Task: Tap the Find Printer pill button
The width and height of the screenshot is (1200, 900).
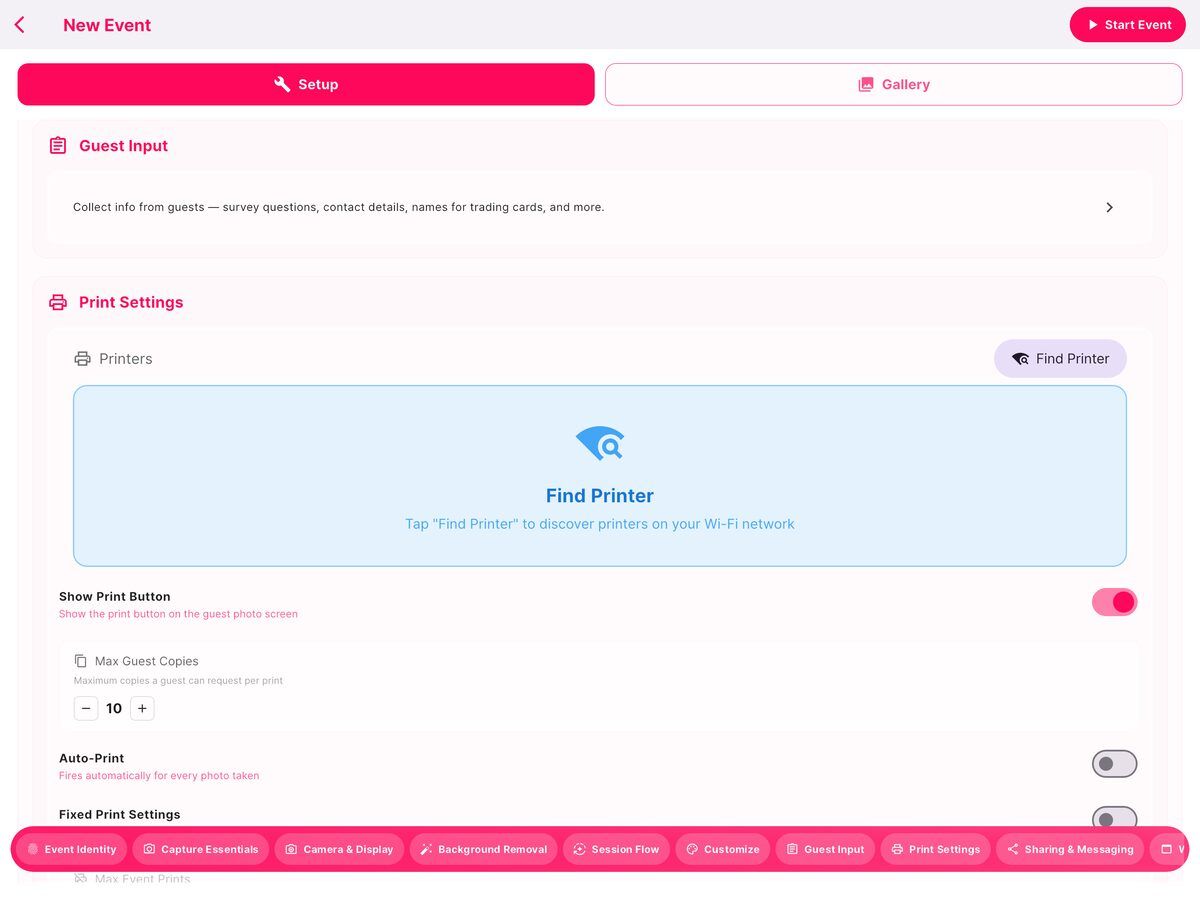Action: pyautogui.click(x=1060, y=359)
